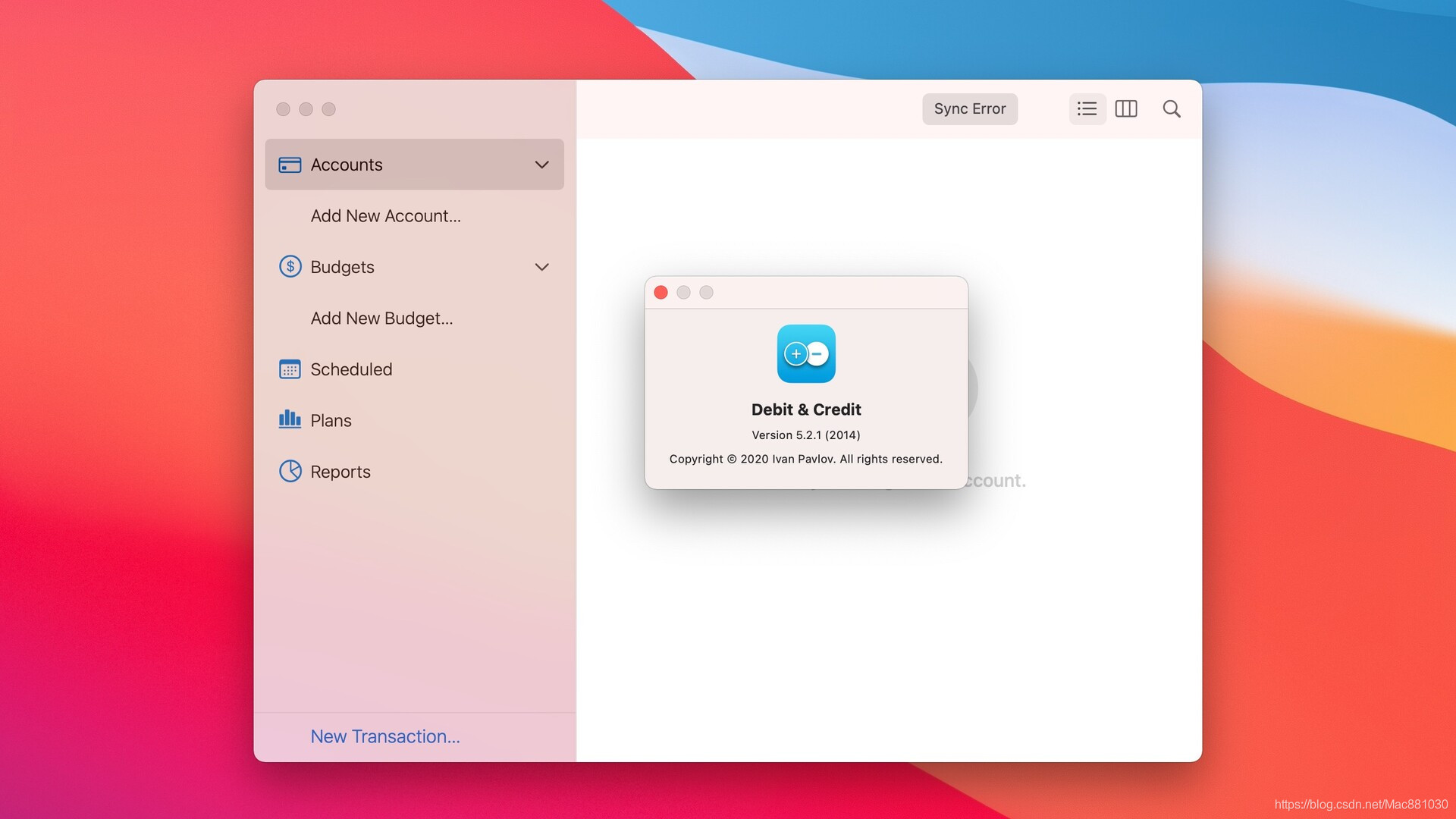This screenshot has height=819, width=1456.
Task: Toggle the about window minimize button
Action: 683,292
